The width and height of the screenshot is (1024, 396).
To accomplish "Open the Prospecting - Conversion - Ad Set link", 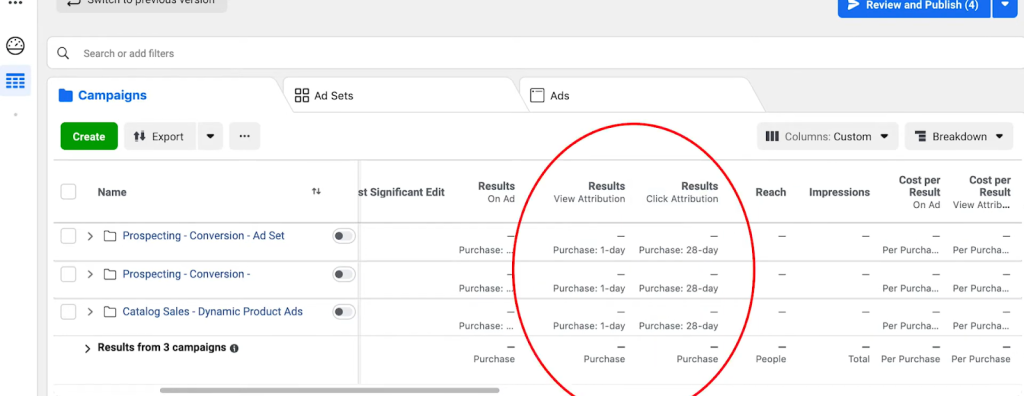I will tap(204, 236).
